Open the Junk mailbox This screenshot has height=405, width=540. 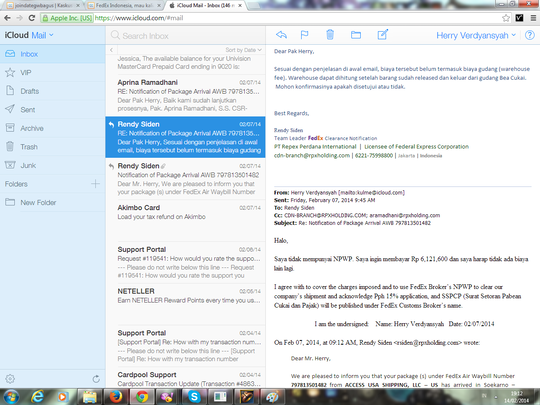[x=53, y=166]
